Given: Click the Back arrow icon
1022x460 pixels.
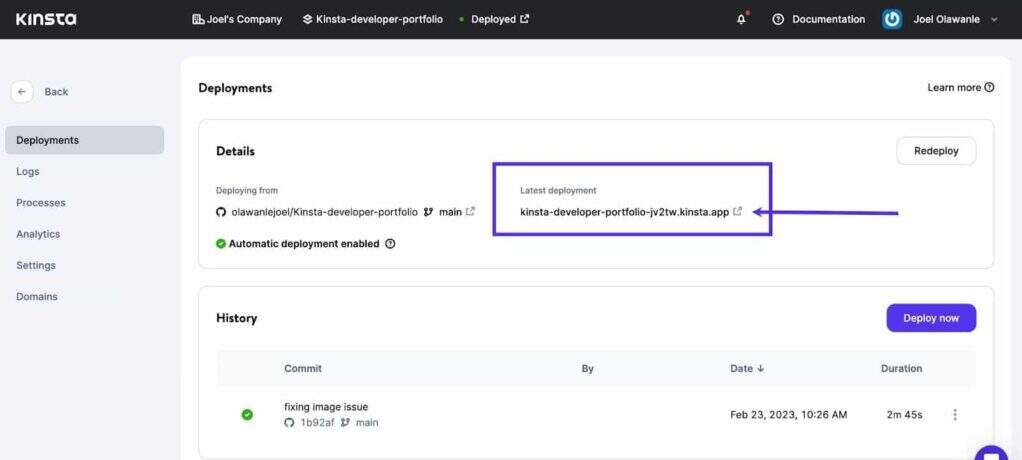Looking at the screenshot, I should coord(22,92).
